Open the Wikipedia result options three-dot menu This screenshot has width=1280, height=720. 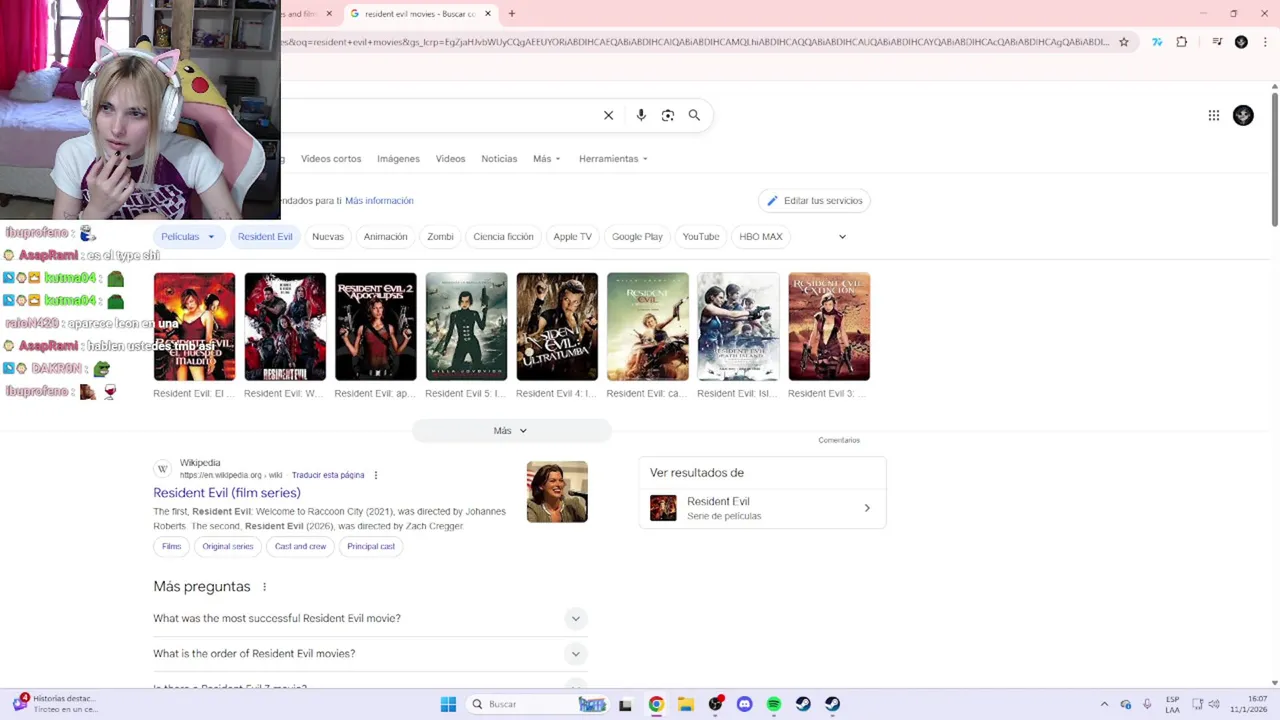coord(376,475)
